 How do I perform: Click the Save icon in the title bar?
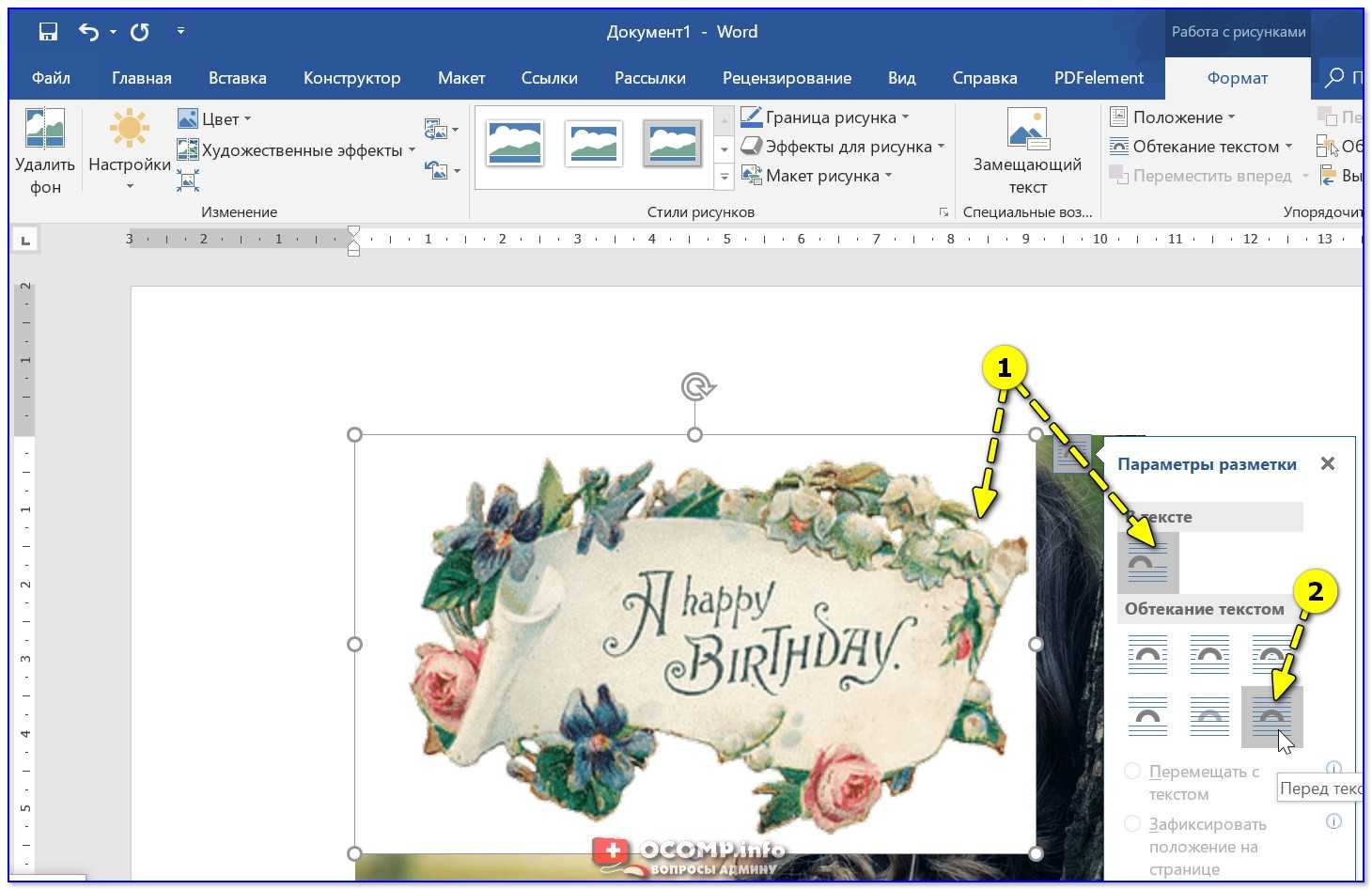48,32
